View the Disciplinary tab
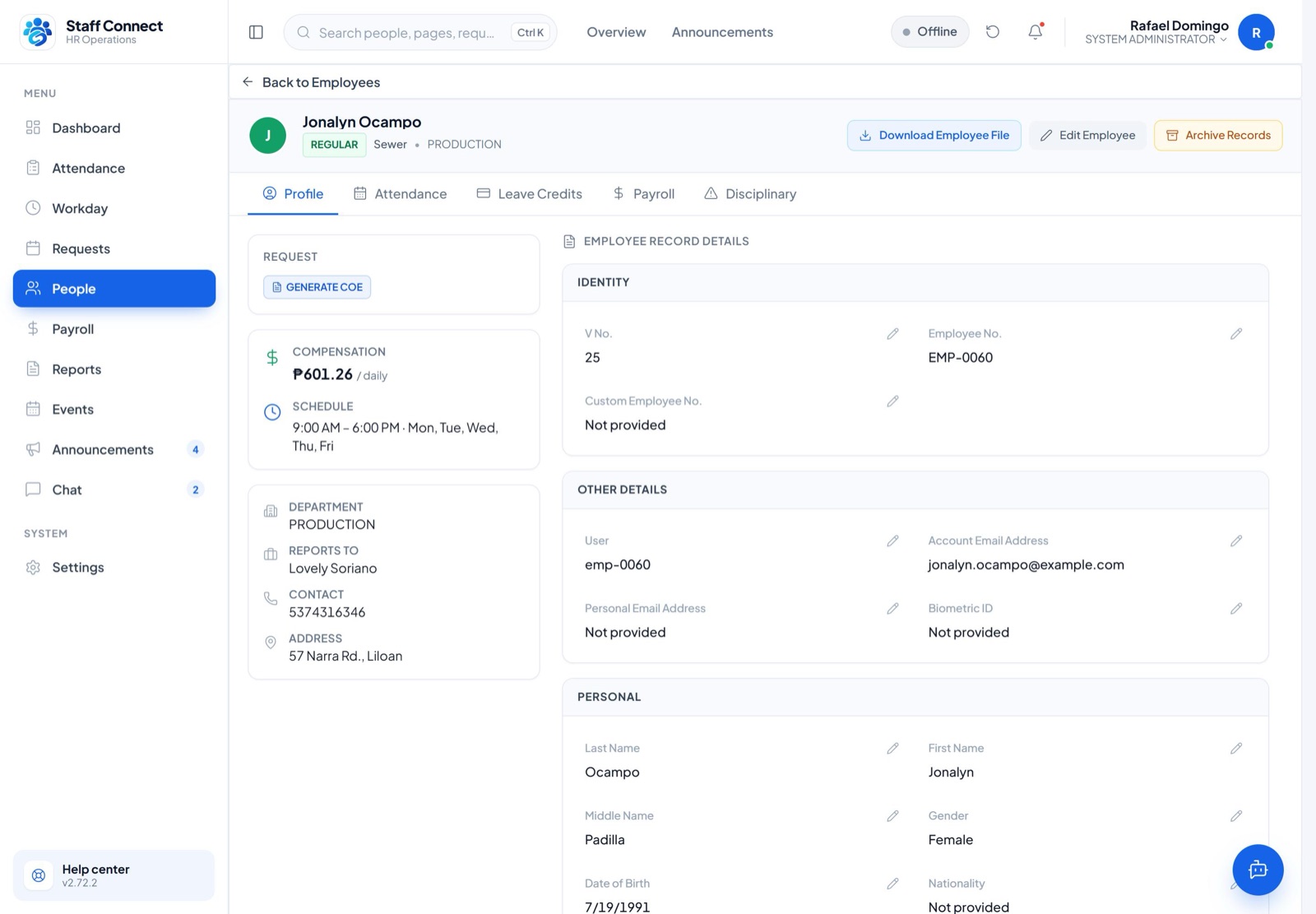This screenshot has height=914, width=1316. coord(750,194)
